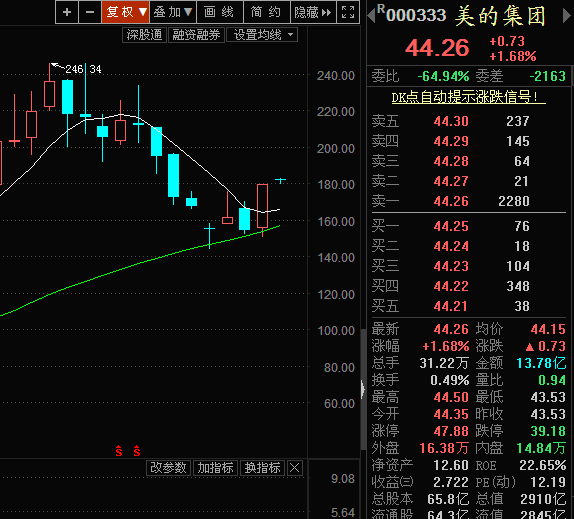Expand the 叠加 overlay dropdown
This screenshot has height=519, width=574.
tap(173, 12)
